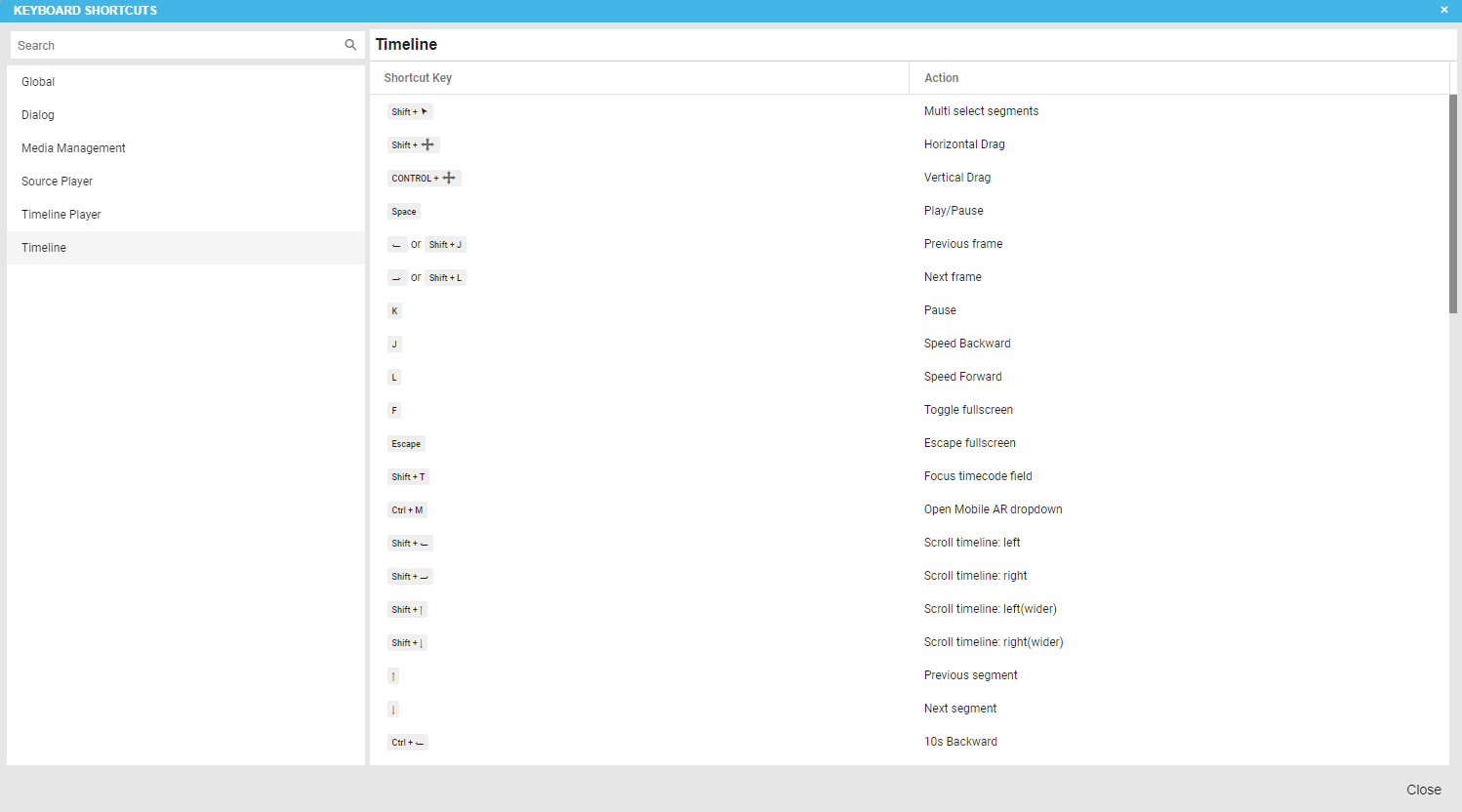Viewport: 1462px width, 812px height.
Task: Select Timeline Player category
Action: pyautogui.click(x=61, y=215)
